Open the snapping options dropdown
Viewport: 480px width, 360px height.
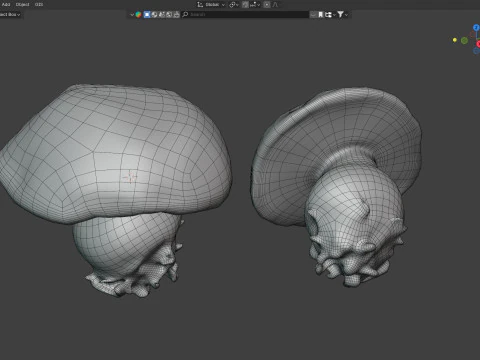point(255,5)
